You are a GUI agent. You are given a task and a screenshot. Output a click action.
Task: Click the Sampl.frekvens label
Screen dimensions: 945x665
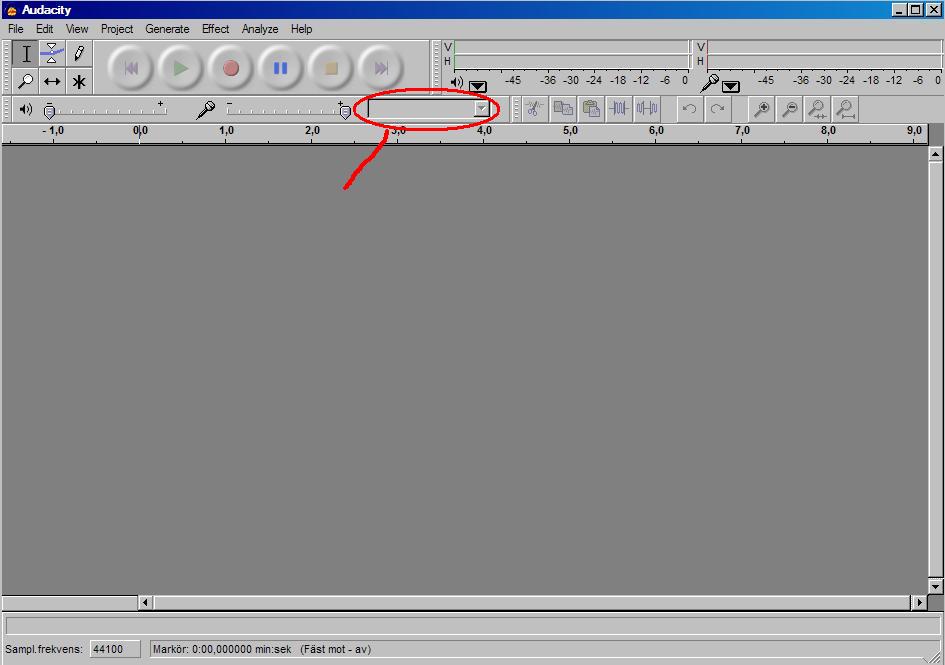(x=44, y=649)
